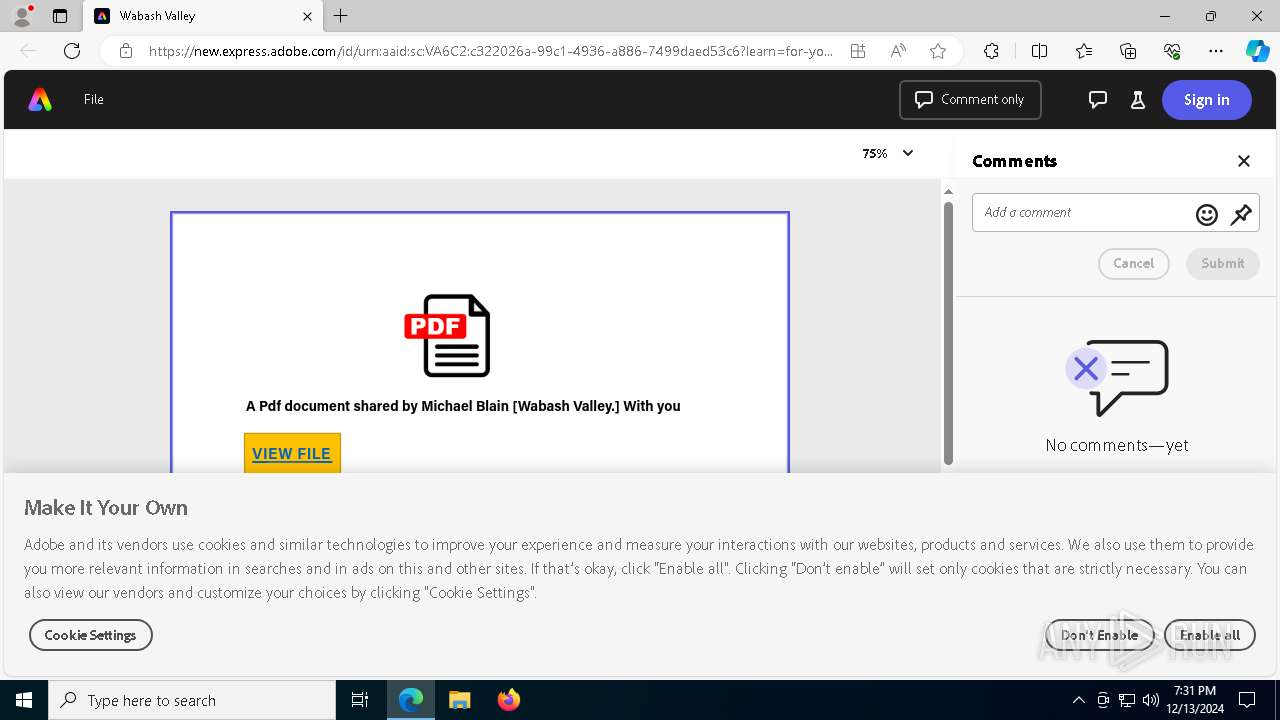Open the Copilot sidebar icon

click(x=1258, y=51)
